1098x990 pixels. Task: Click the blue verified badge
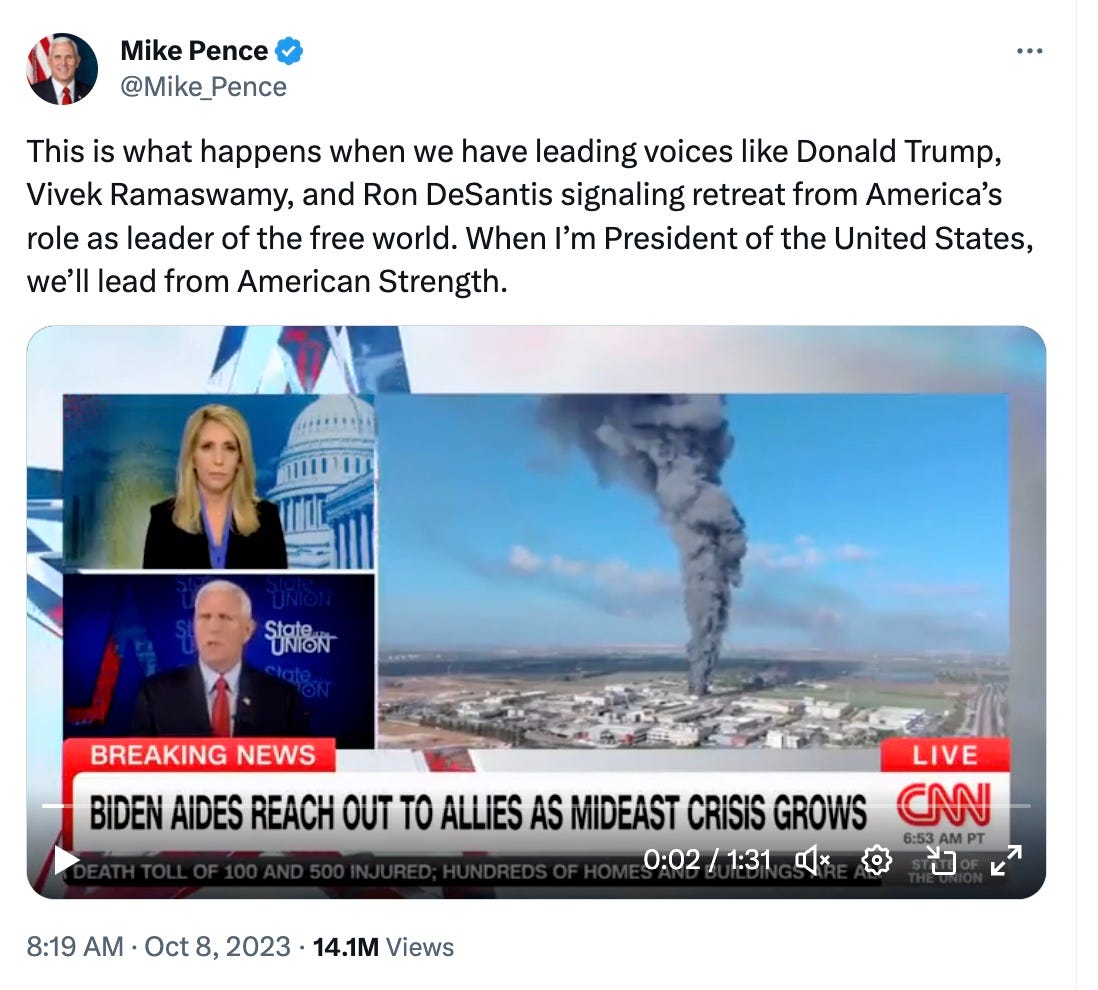(x=289, y=51)
